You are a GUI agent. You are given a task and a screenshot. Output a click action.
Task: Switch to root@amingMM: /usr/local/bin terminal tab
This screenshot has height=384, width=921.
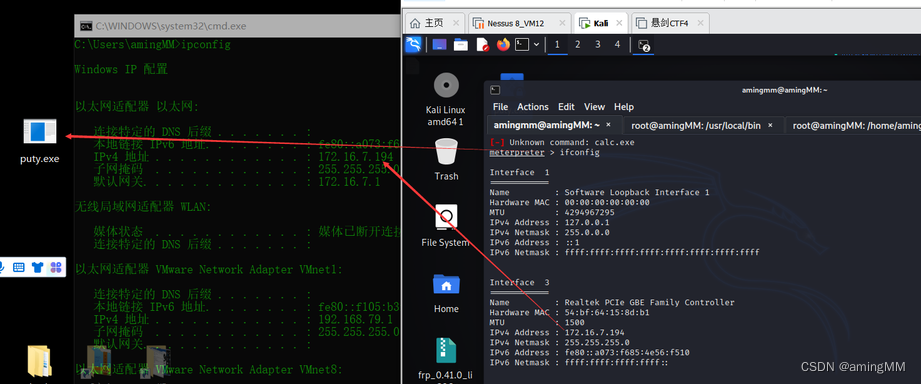702,125
